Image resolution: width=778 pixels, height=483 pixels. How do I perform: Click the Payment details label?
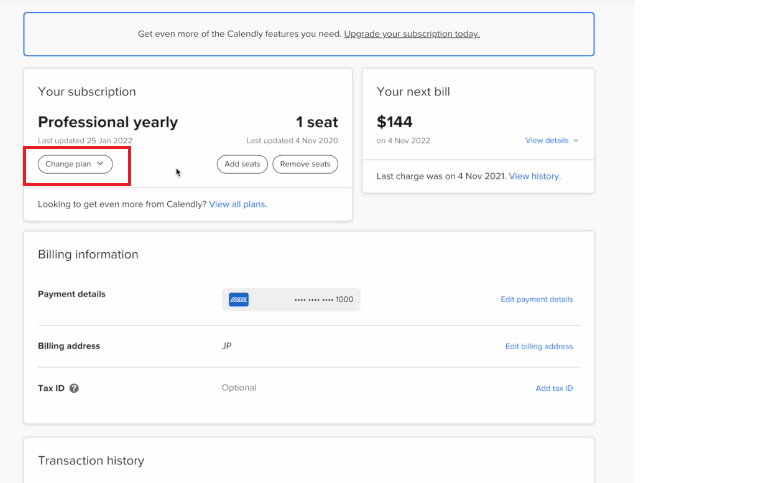71,294
